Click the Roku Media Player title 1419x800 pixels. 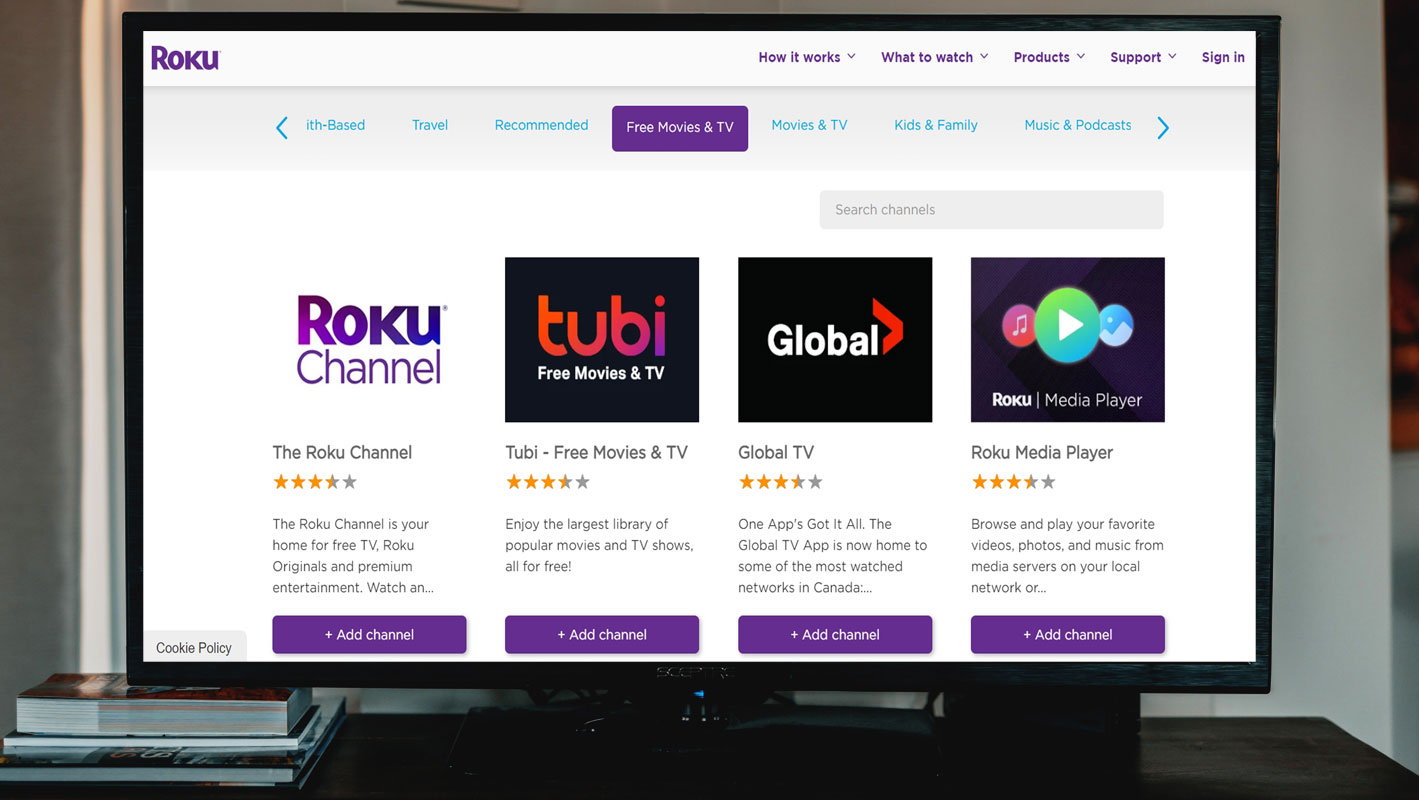click(1042, 452)
